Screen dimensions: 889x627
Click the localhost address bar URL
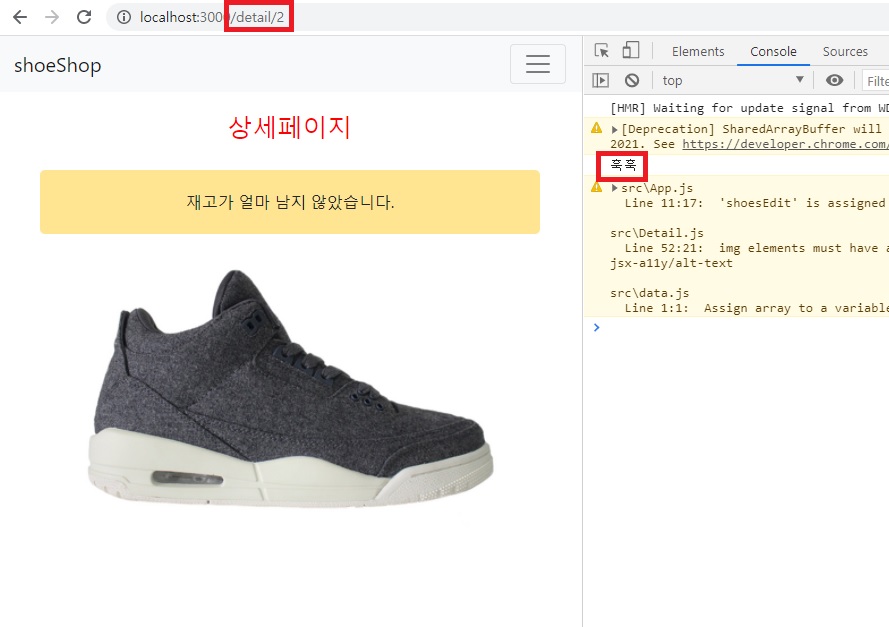point(211,17)
